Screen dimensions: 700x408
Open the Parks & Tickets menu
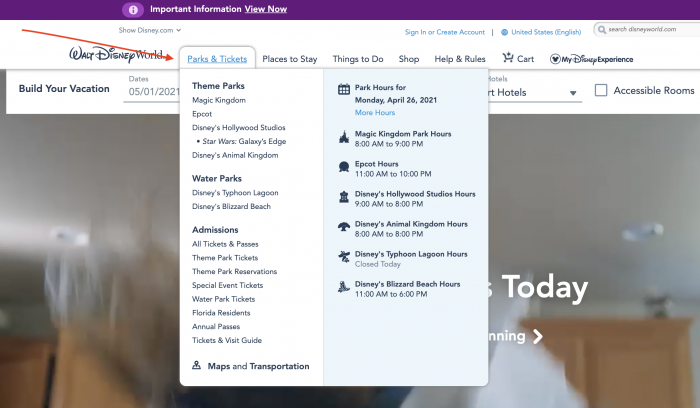coord(217,59)
